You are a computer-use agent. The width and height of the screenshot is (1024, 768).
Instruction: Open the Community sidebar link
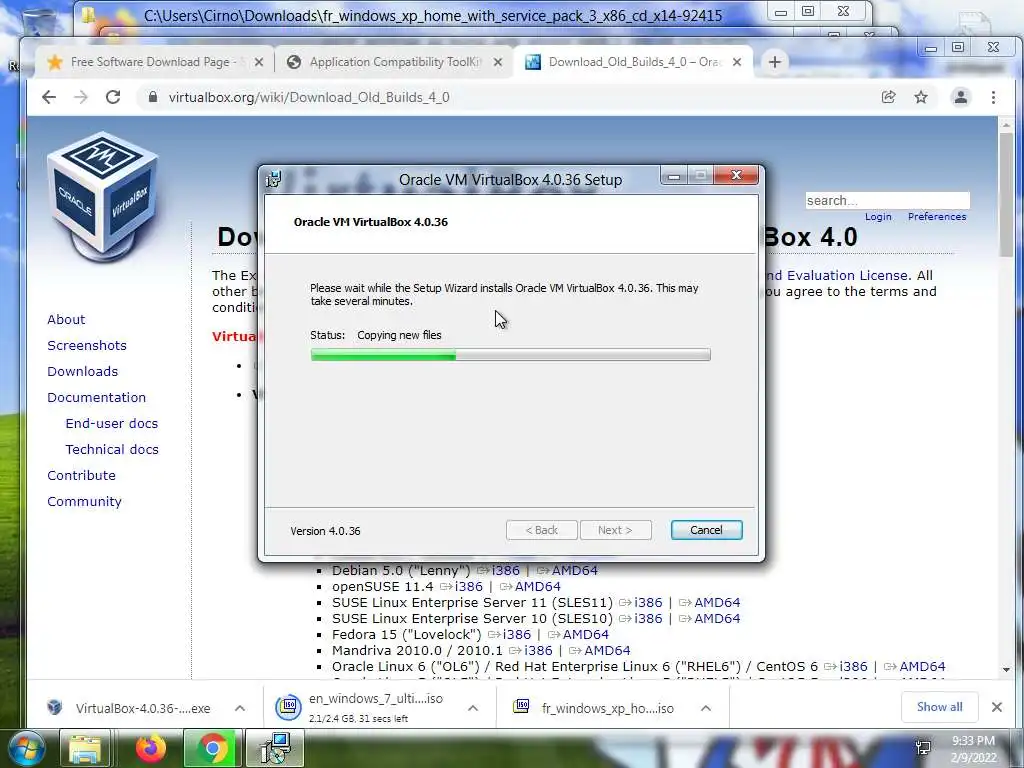(x=84, y=502)
